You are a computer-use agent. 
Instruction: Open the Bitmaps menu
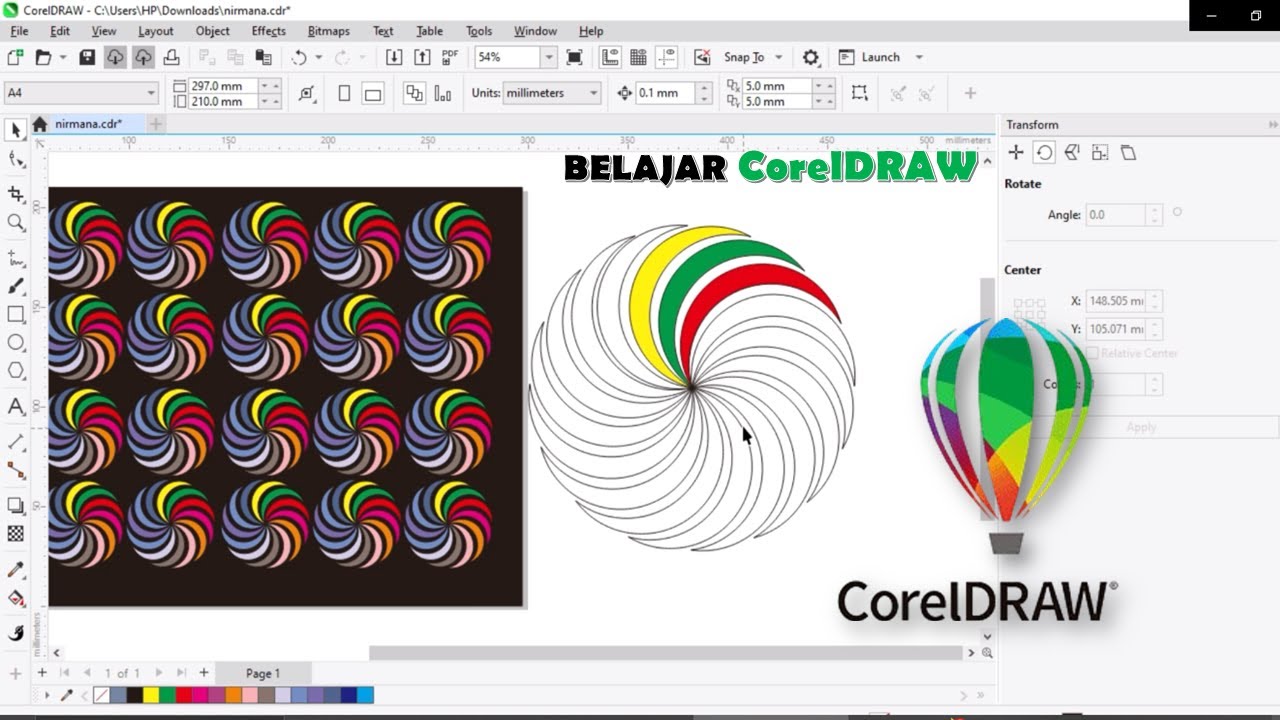coord(328,31)
